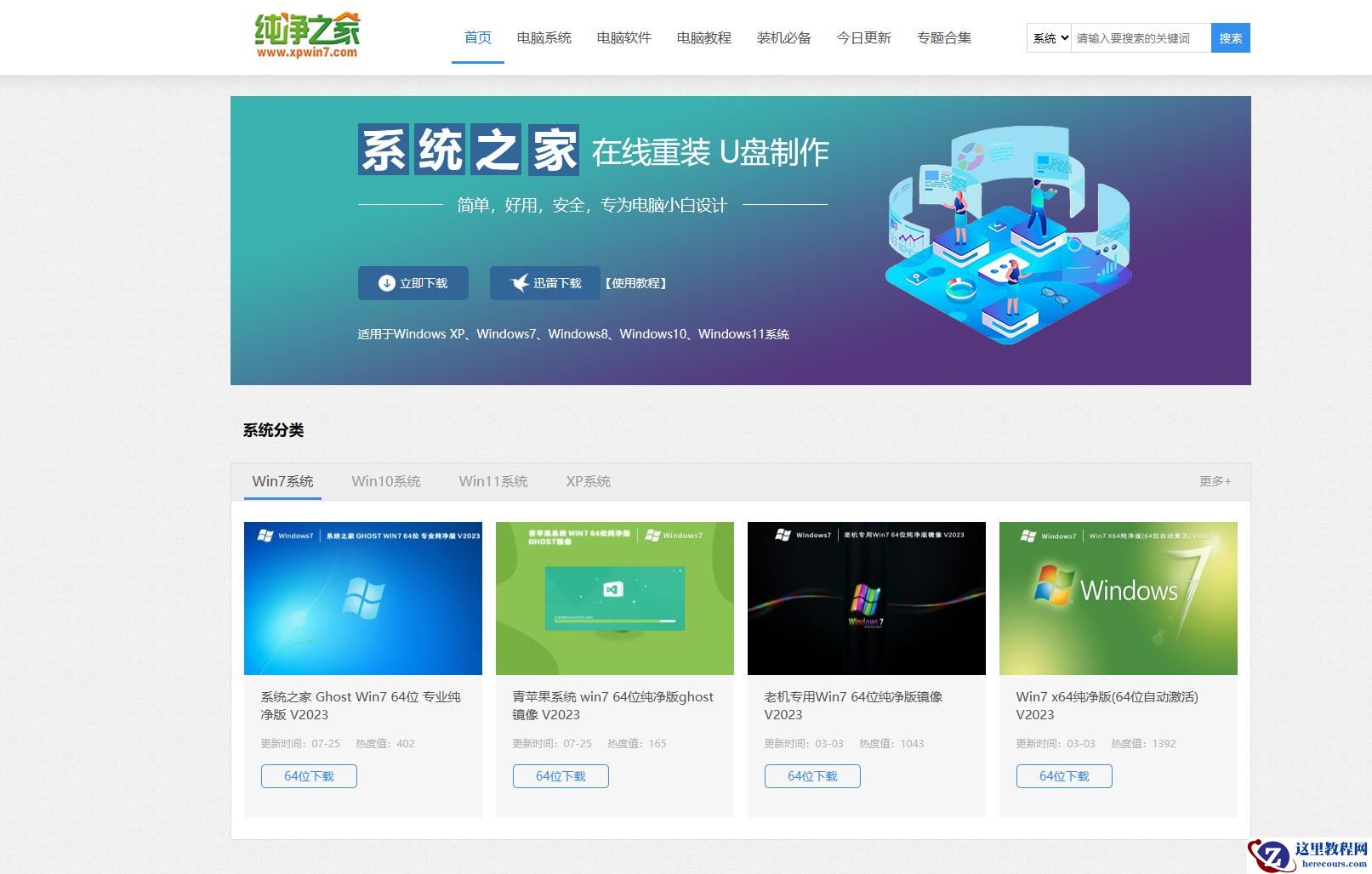Click the download arrow icon on 立即下载
The width and height of the screenshot is (1372, 874).
pyautogui.click(x=387, y=282)
